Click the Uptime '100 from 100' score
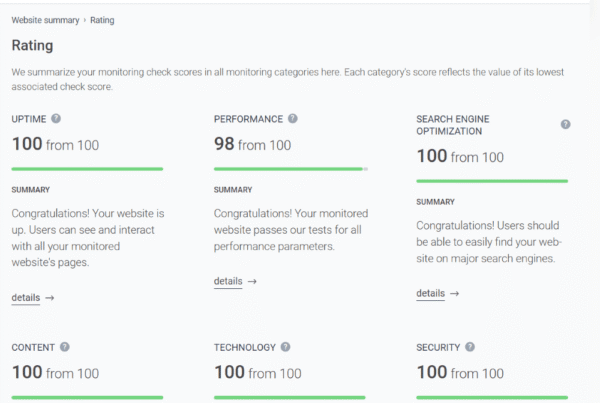 [55, 144]
